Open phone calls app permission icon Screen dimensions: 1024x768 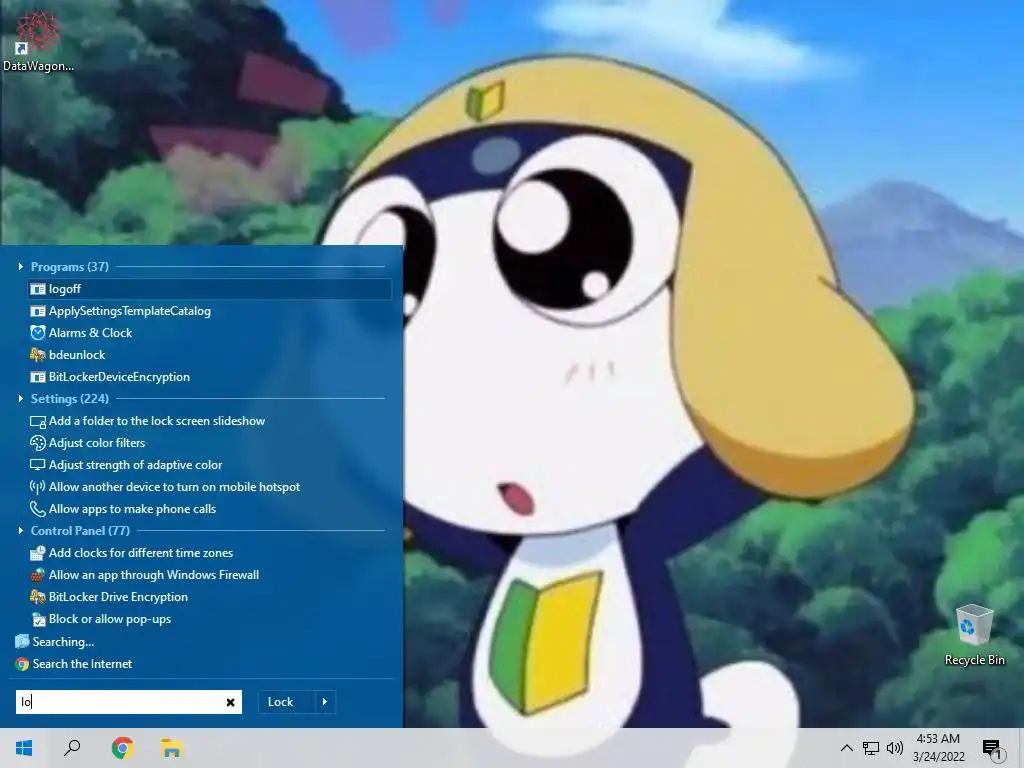[38, 509]
